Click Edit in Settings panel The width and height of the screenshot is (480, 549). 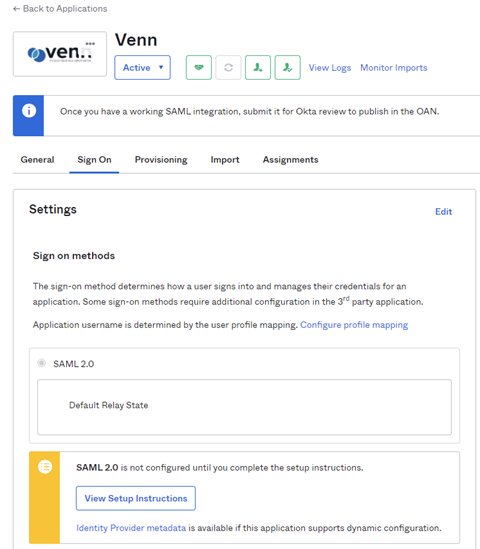(x=444, y=211)
